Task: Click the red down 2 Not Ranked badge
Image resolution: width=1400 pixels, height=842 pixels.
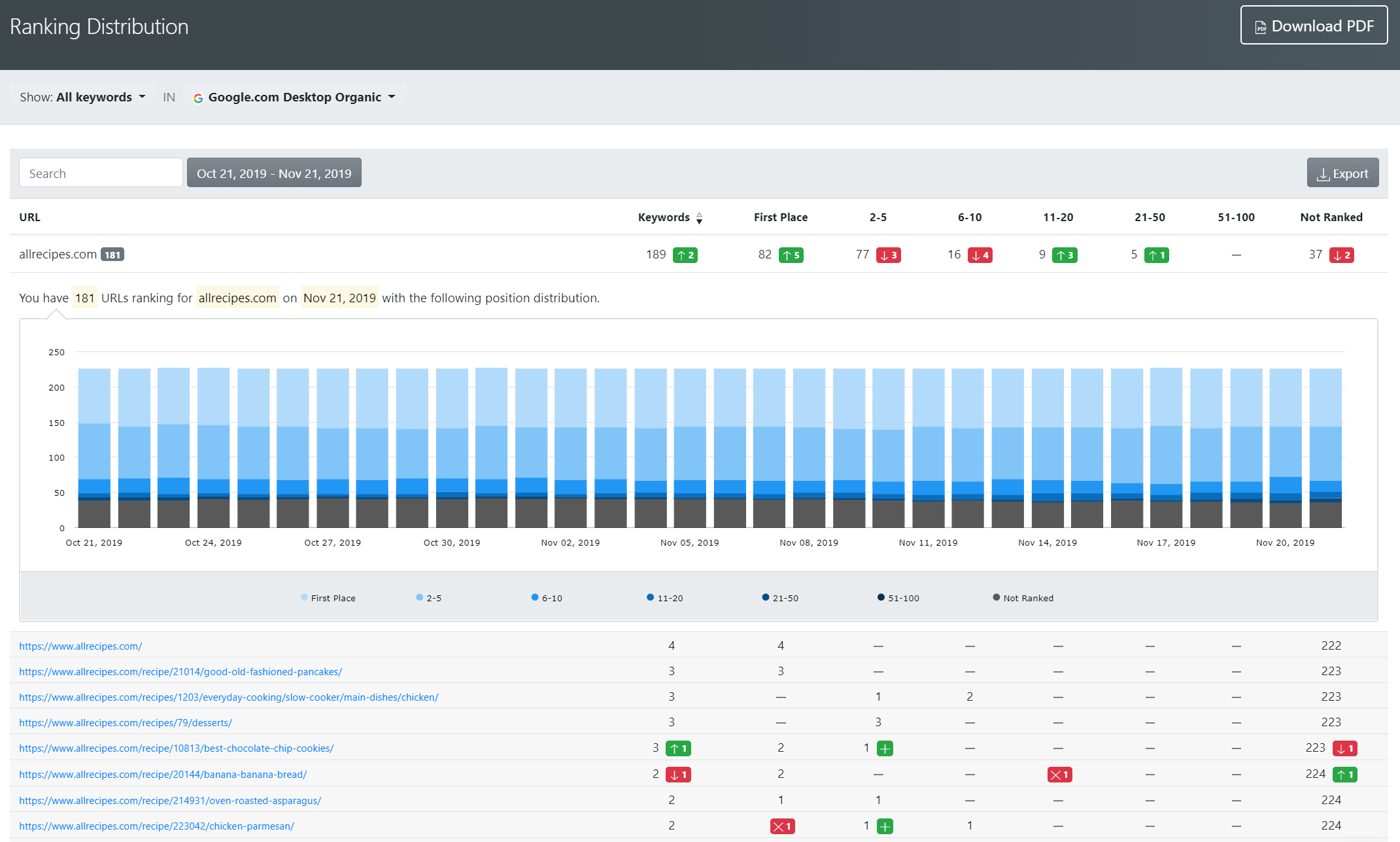Action: point(1342,255)
